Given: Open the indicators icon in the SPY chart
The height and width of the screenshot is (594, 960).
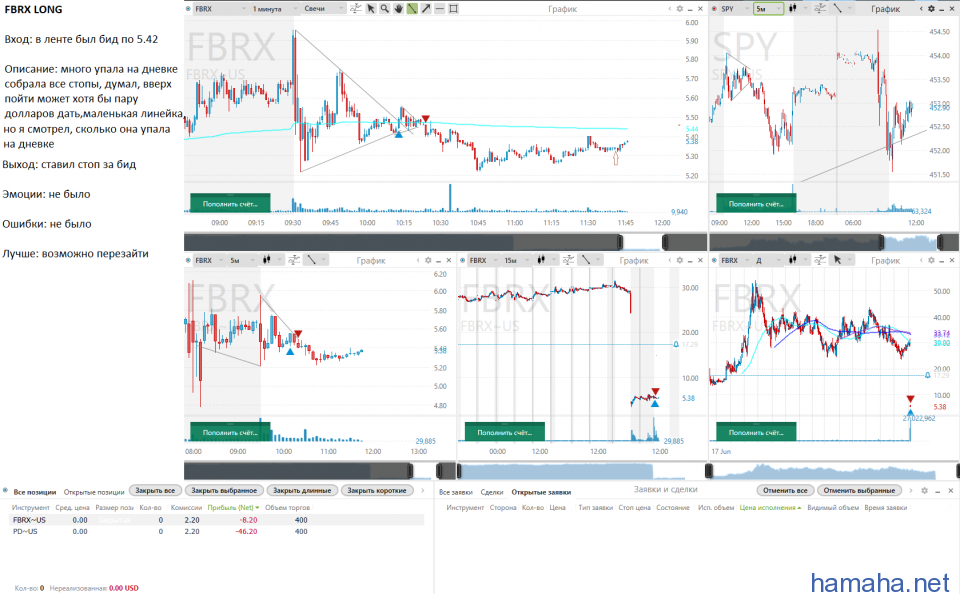Looking at the screenshot, I should click(820, 9).
